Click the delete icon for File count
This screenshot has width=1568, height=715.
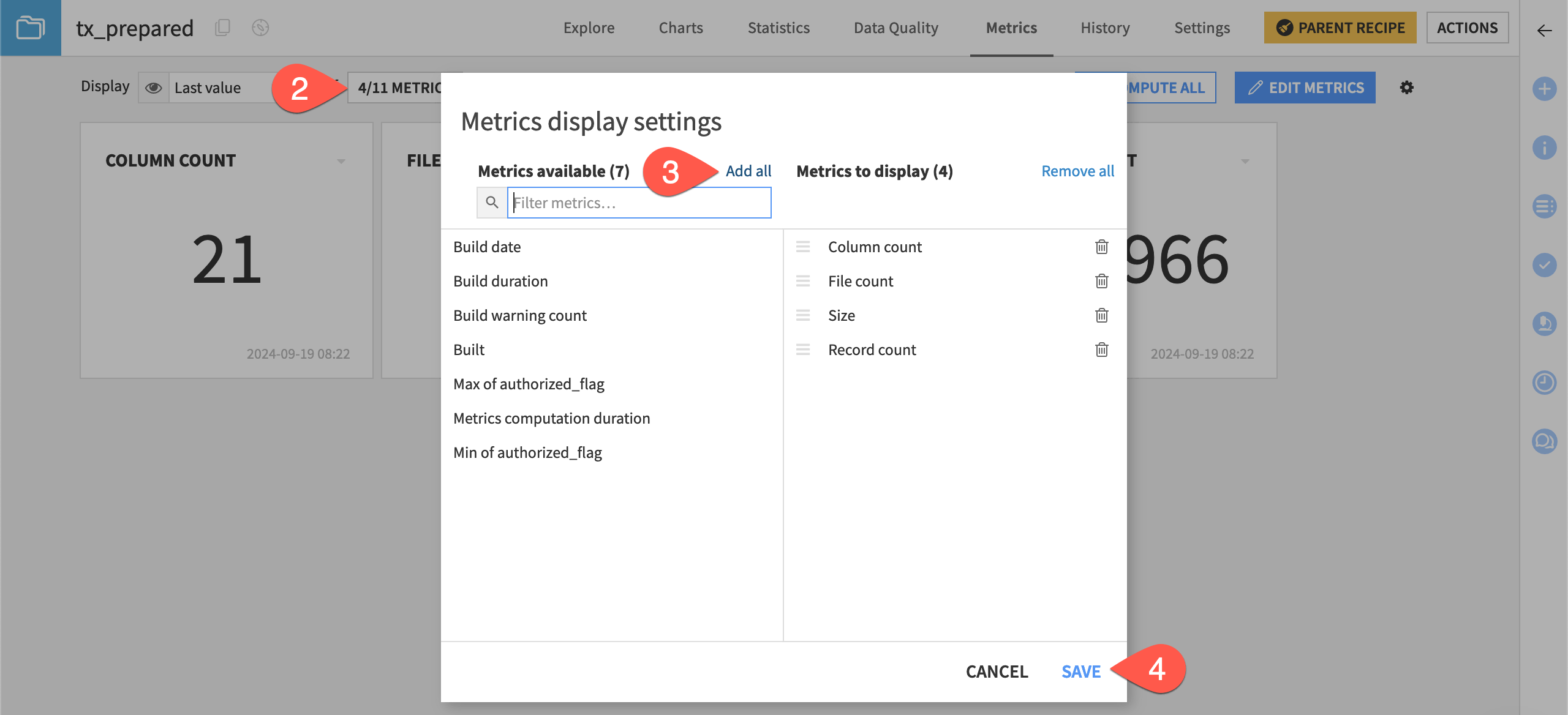pos(1100,280)
